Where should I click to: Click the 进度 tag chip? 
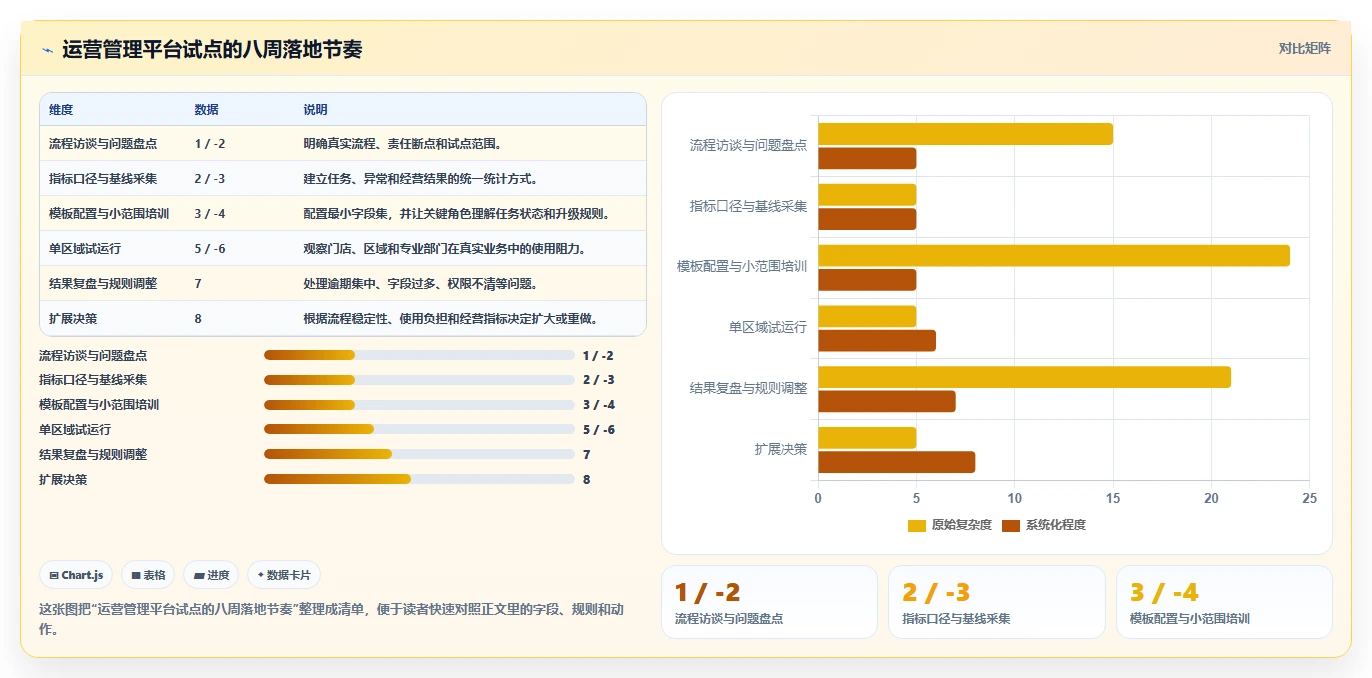click(211, 575)
